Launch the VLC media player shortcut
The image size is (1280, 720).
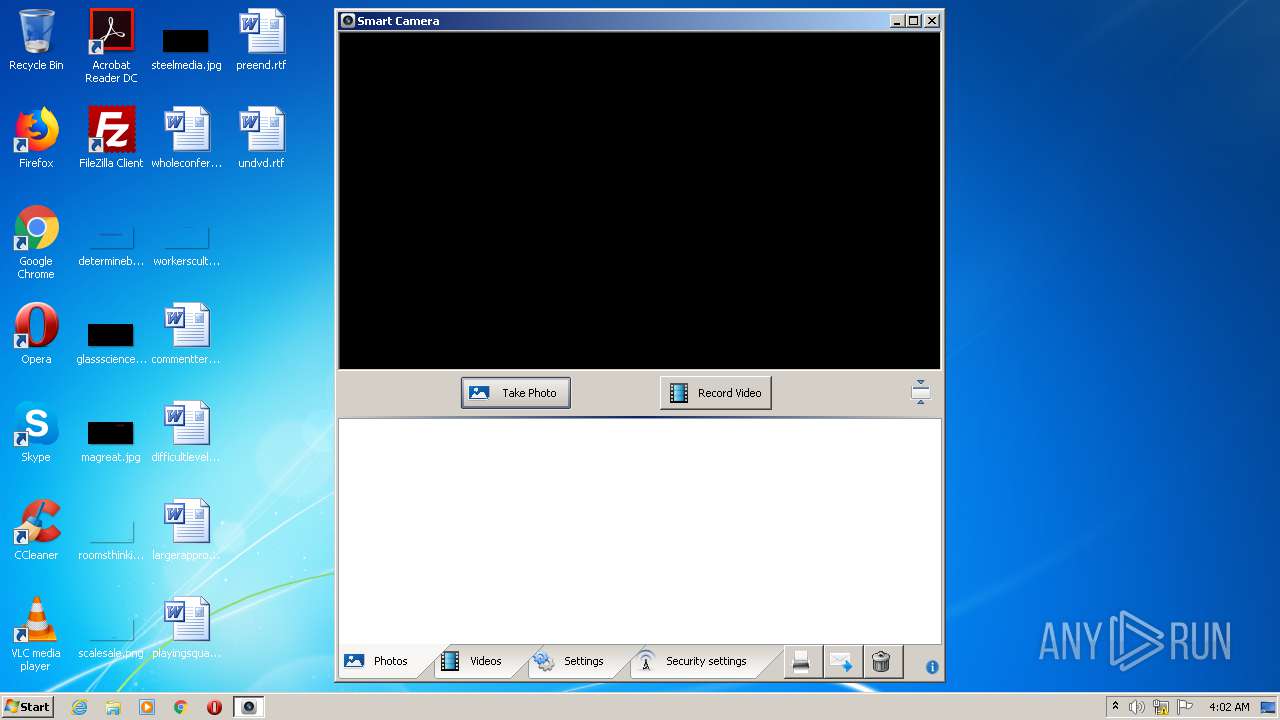(x=36, y=634)
